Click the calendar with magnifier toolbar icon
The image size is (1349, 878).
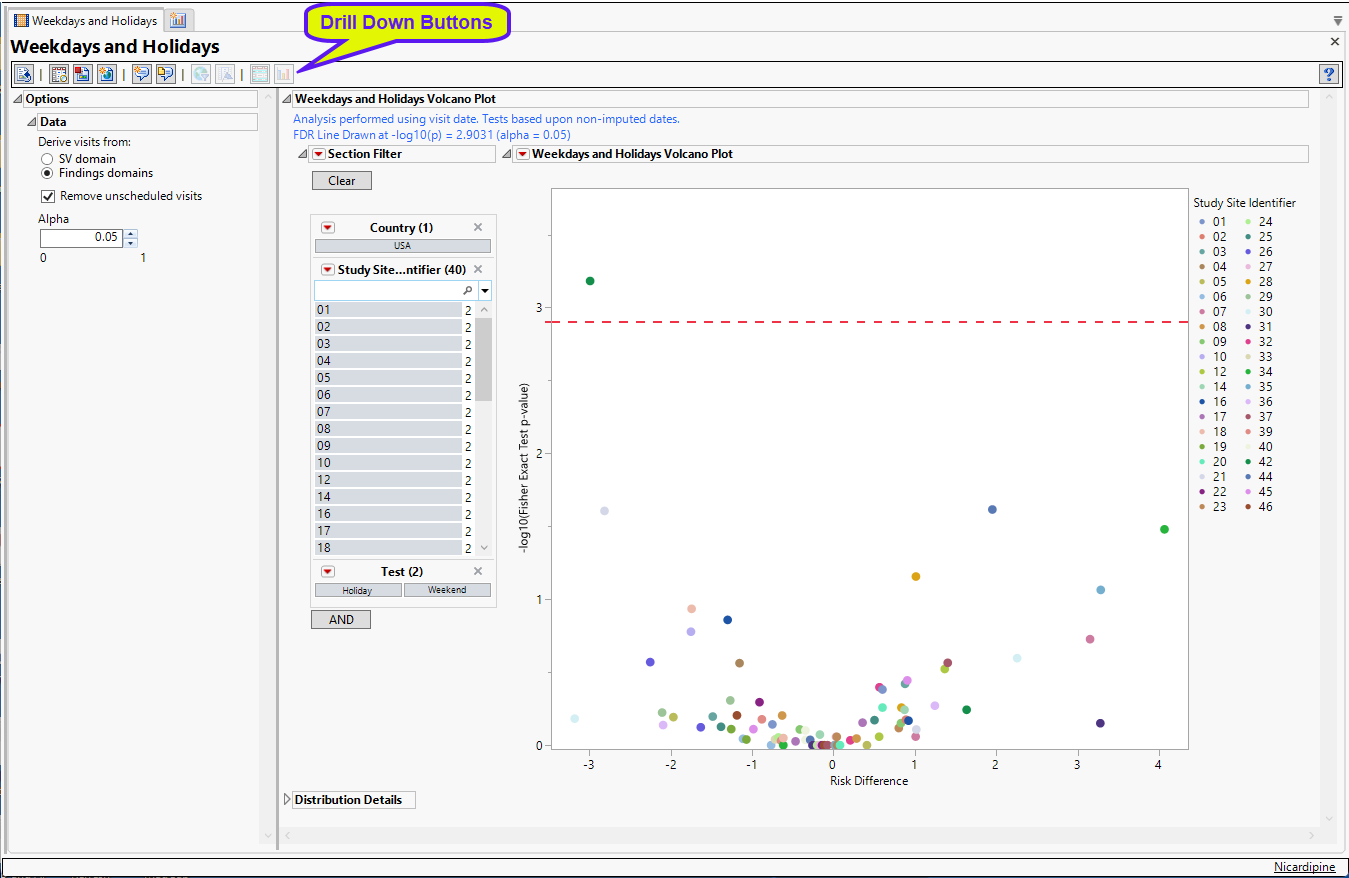pos(59,74)
